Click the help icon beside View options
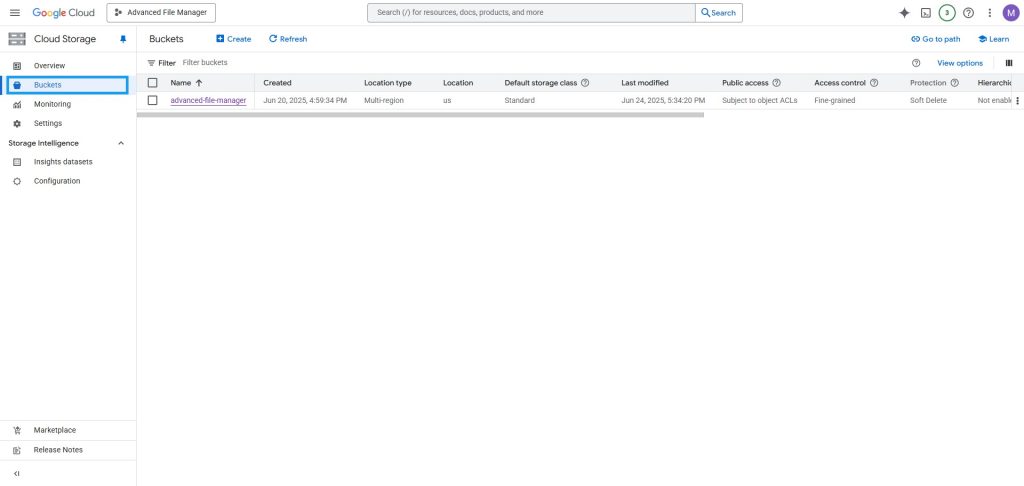This screenshot has height=486, width=1024. pyautogui.click(x=916, y=63)
